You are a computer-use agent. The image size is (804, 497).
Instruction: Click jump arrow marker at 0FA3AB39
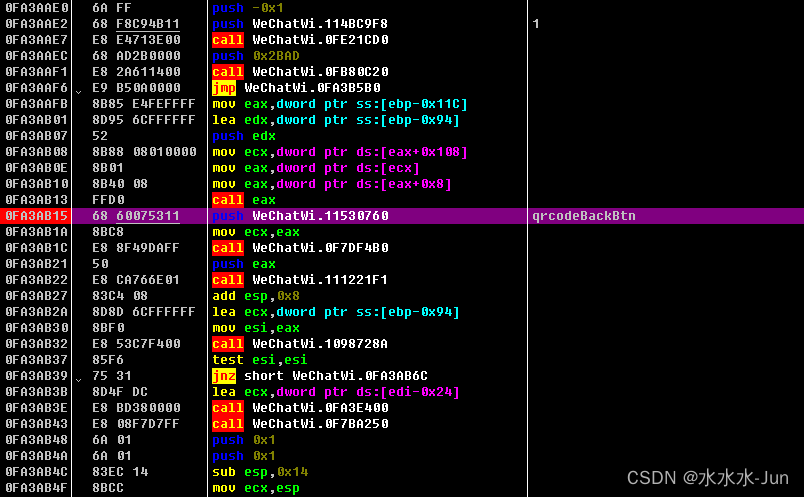(78, 380)
